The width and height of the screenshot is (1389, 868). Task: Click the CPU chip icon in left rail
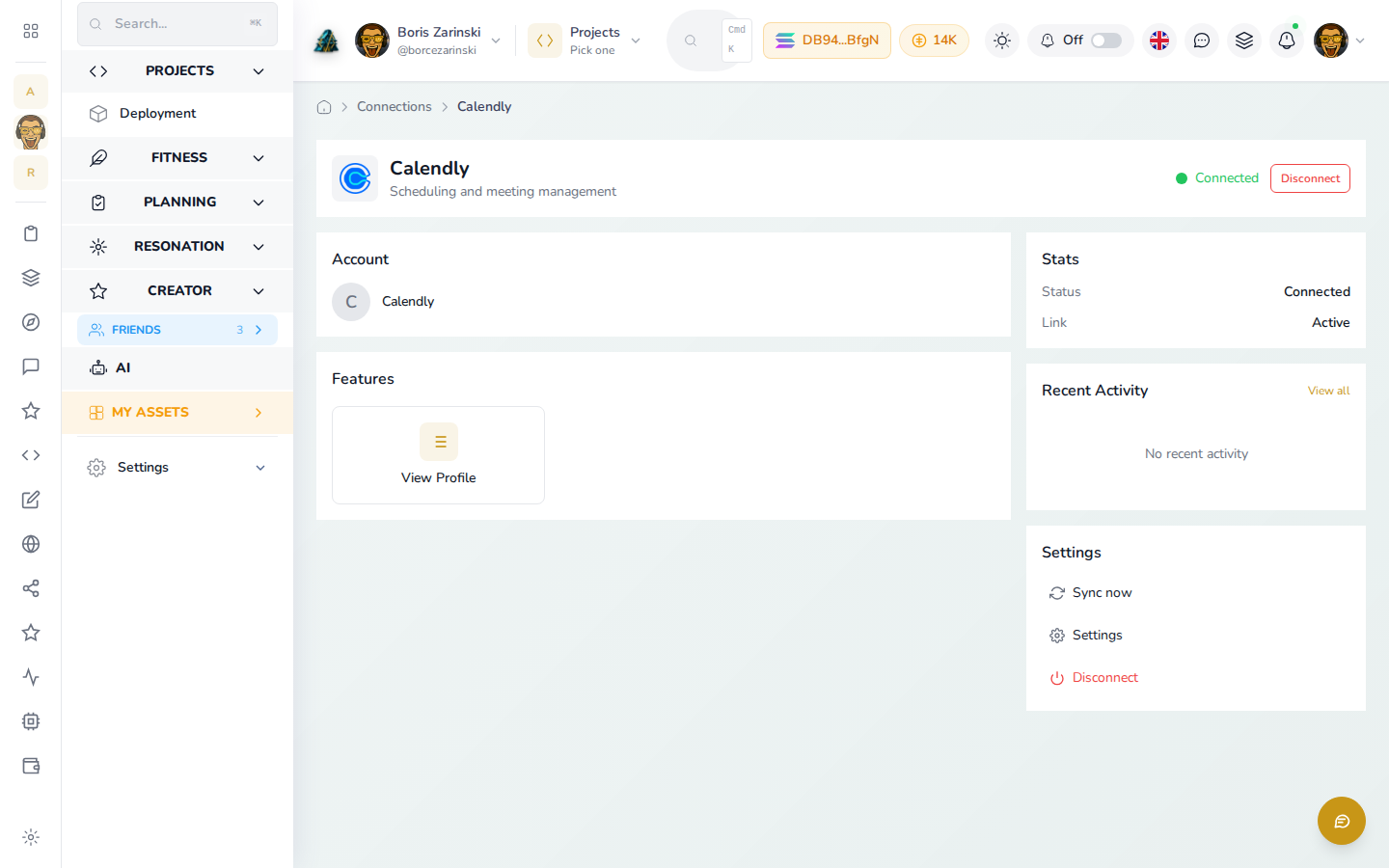31,721
